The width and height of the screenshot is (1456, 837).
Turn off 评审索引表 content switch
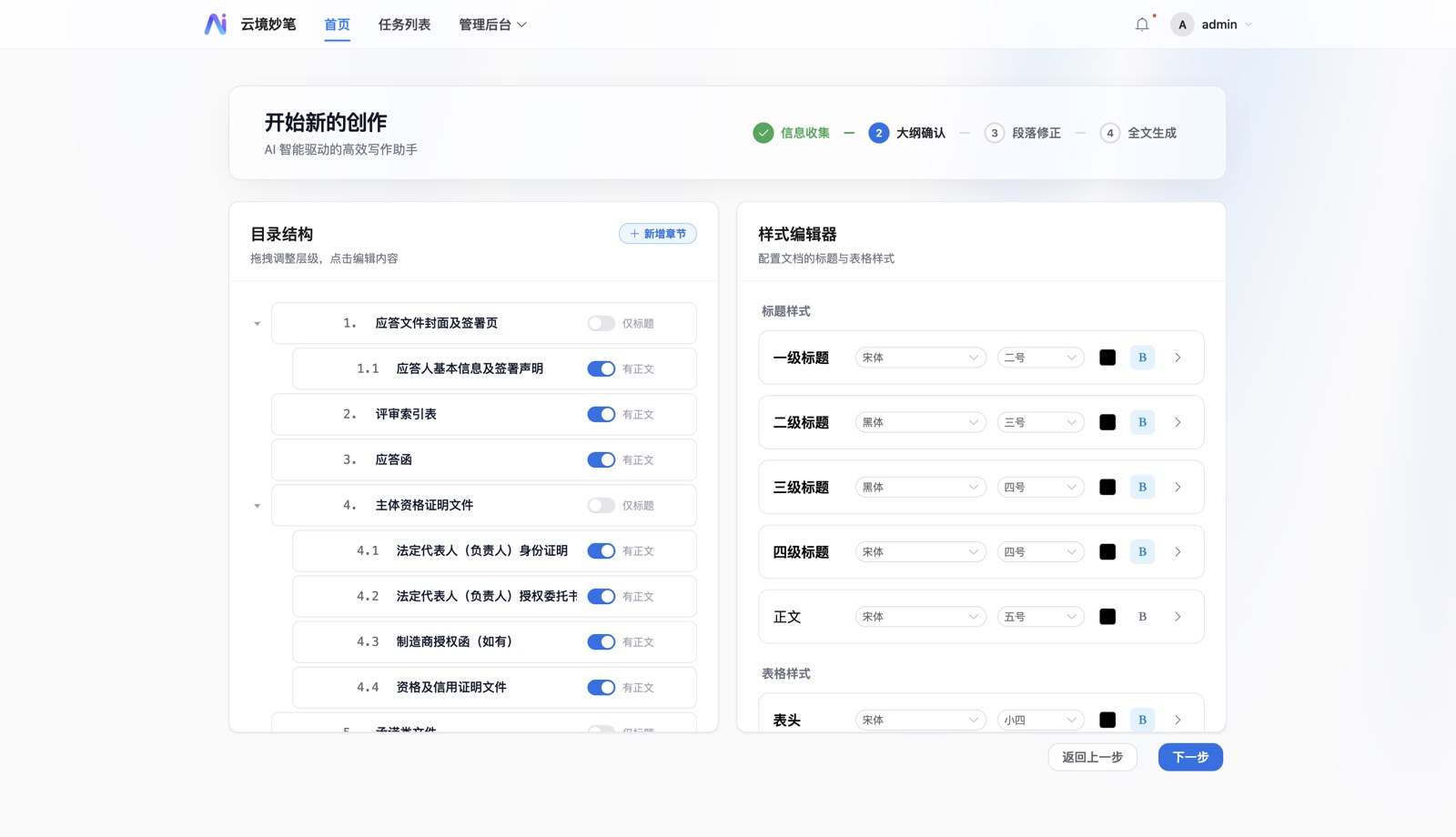(x=601, y=414)
